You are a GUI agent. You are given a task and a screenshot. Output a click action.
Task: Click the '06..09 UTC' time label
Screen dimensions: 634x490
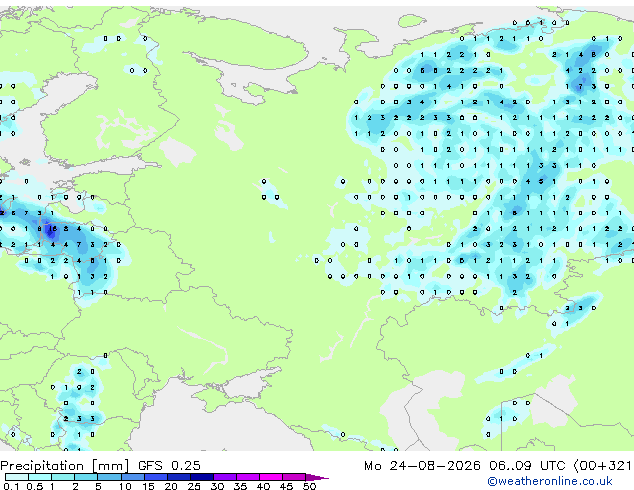527,466
